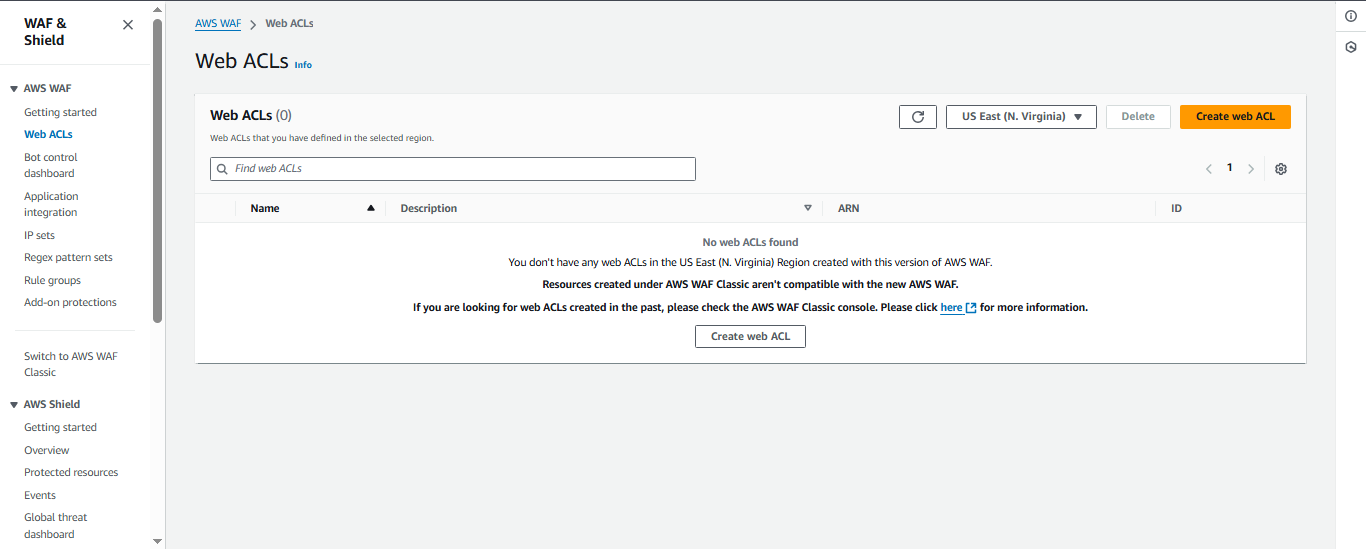Click the Find web ACLs search field
Image resolution: width=1366 pixels, height=549 pixels.
click(452, 169)
